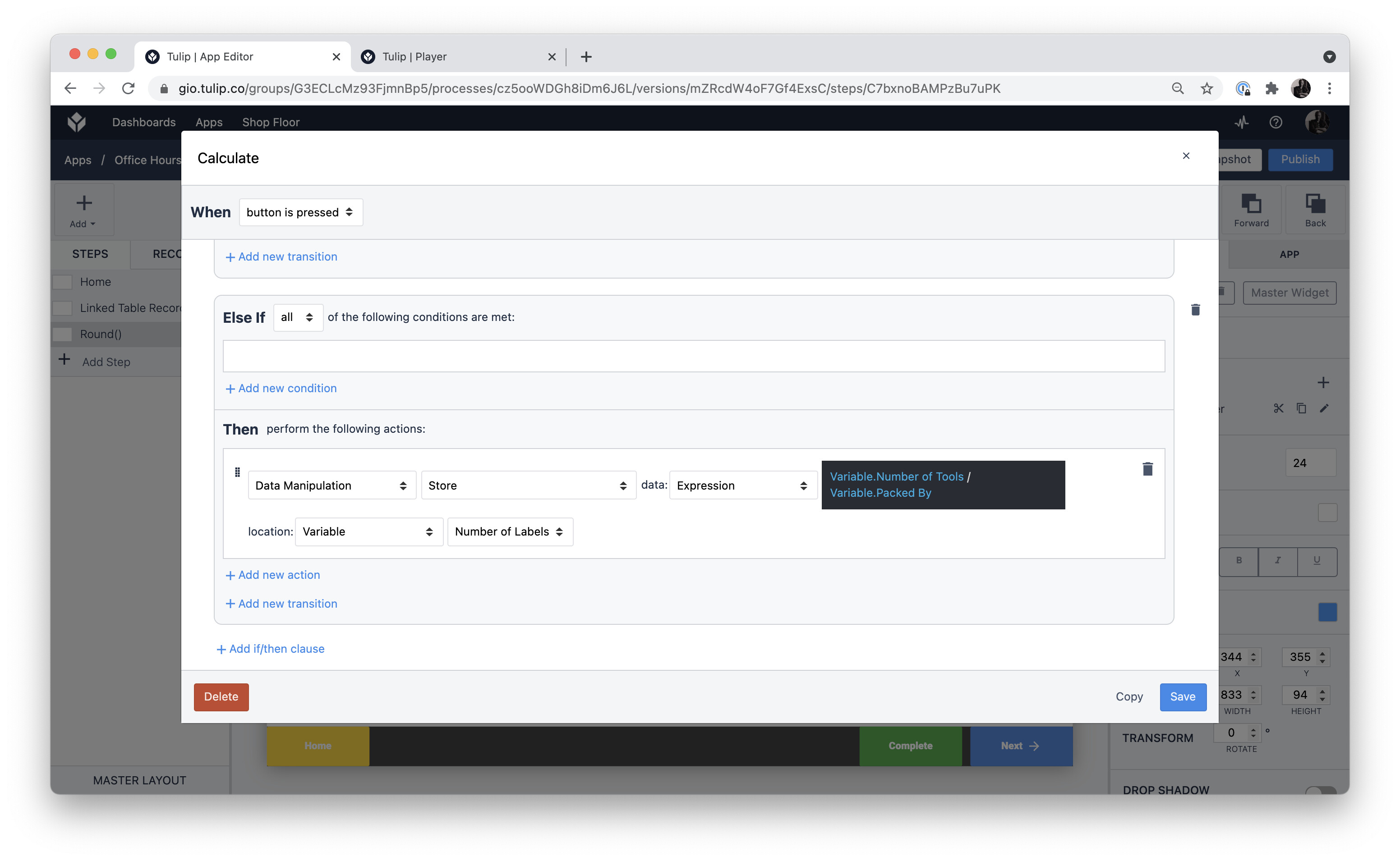Open the help question mark icon

point(1276,122)
